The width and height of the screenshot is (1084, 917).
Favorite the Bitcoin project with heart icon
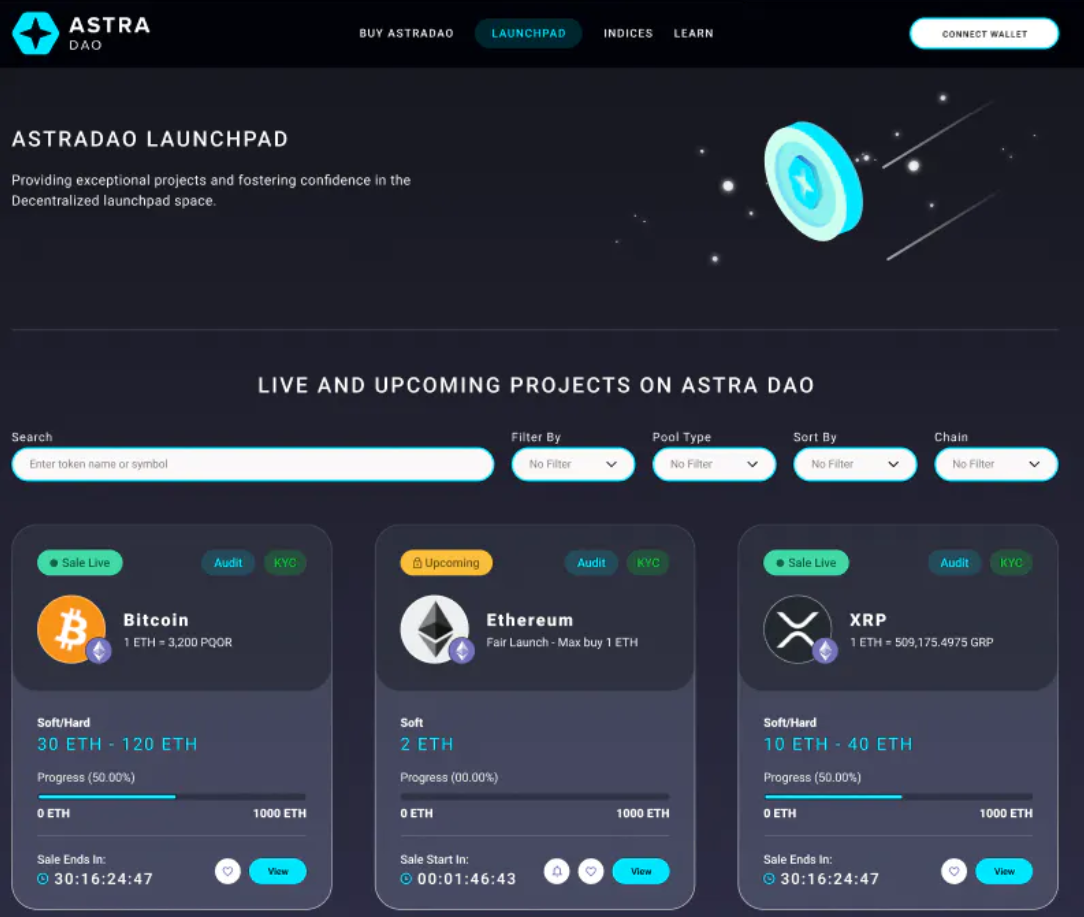[228, 871]
